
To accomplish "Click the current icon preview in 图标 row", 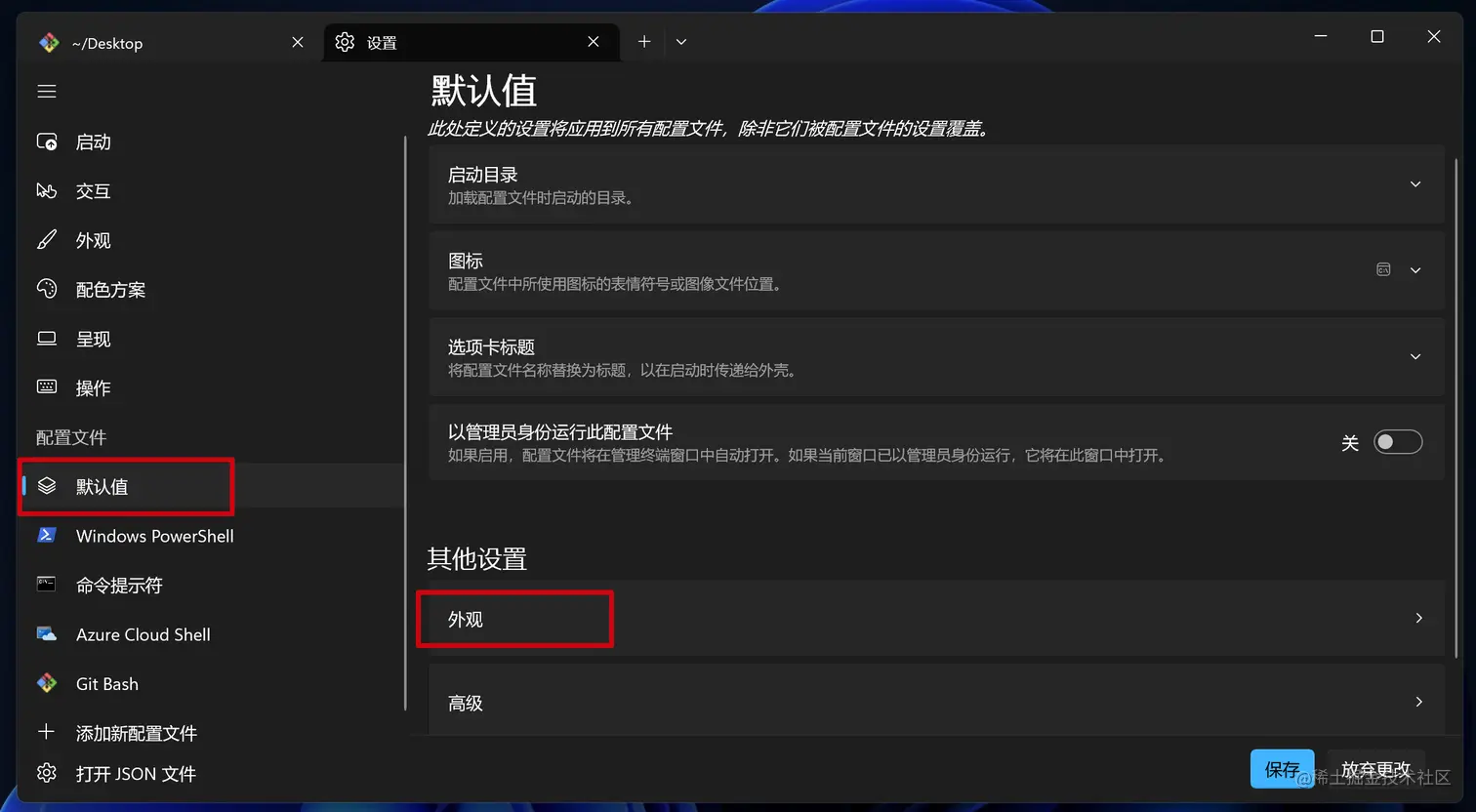I will pyautogui.click(x=1383, y=269).
